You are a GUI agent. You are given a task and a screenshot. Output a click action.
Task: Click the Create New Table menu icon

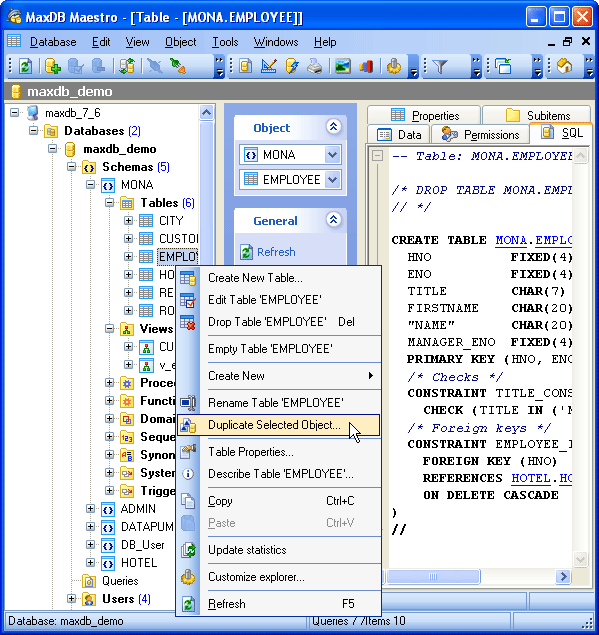[x=188, y=278]
